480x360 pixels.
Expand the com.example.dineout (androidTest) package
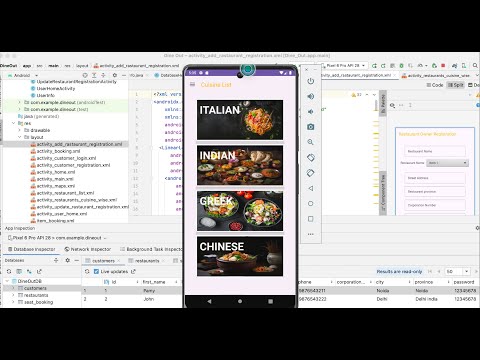pyautogui.click(x=19, y=102)
